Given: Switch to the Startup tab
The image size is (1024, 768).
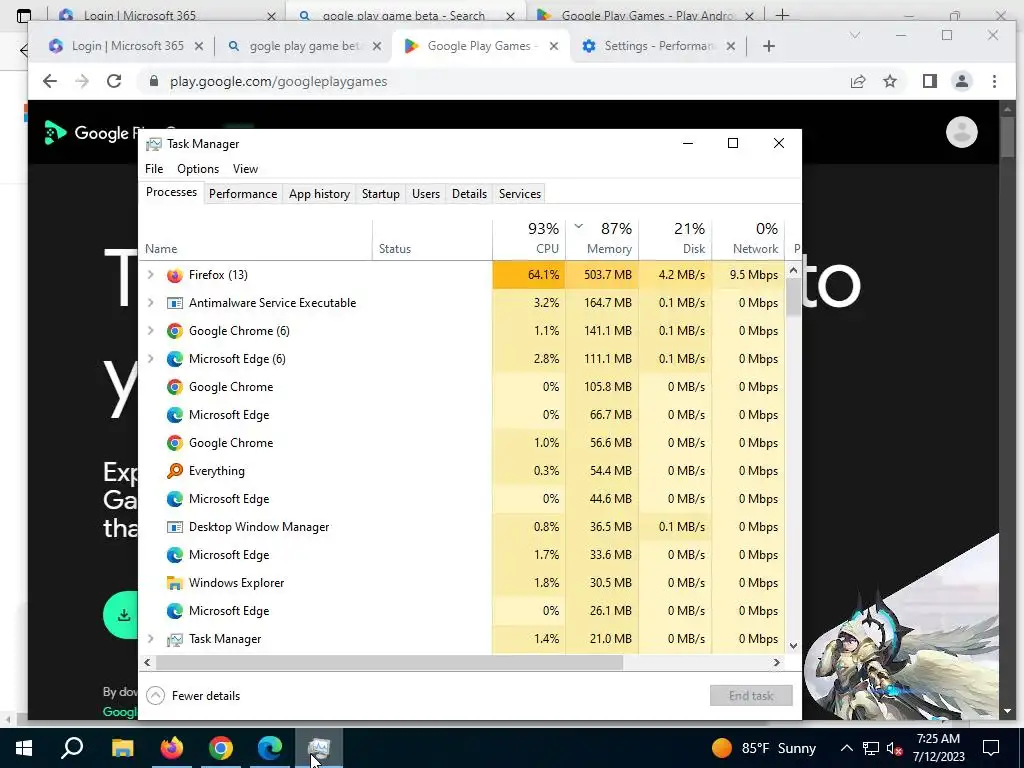Looking at the screenshot, I should pos(381,194).
